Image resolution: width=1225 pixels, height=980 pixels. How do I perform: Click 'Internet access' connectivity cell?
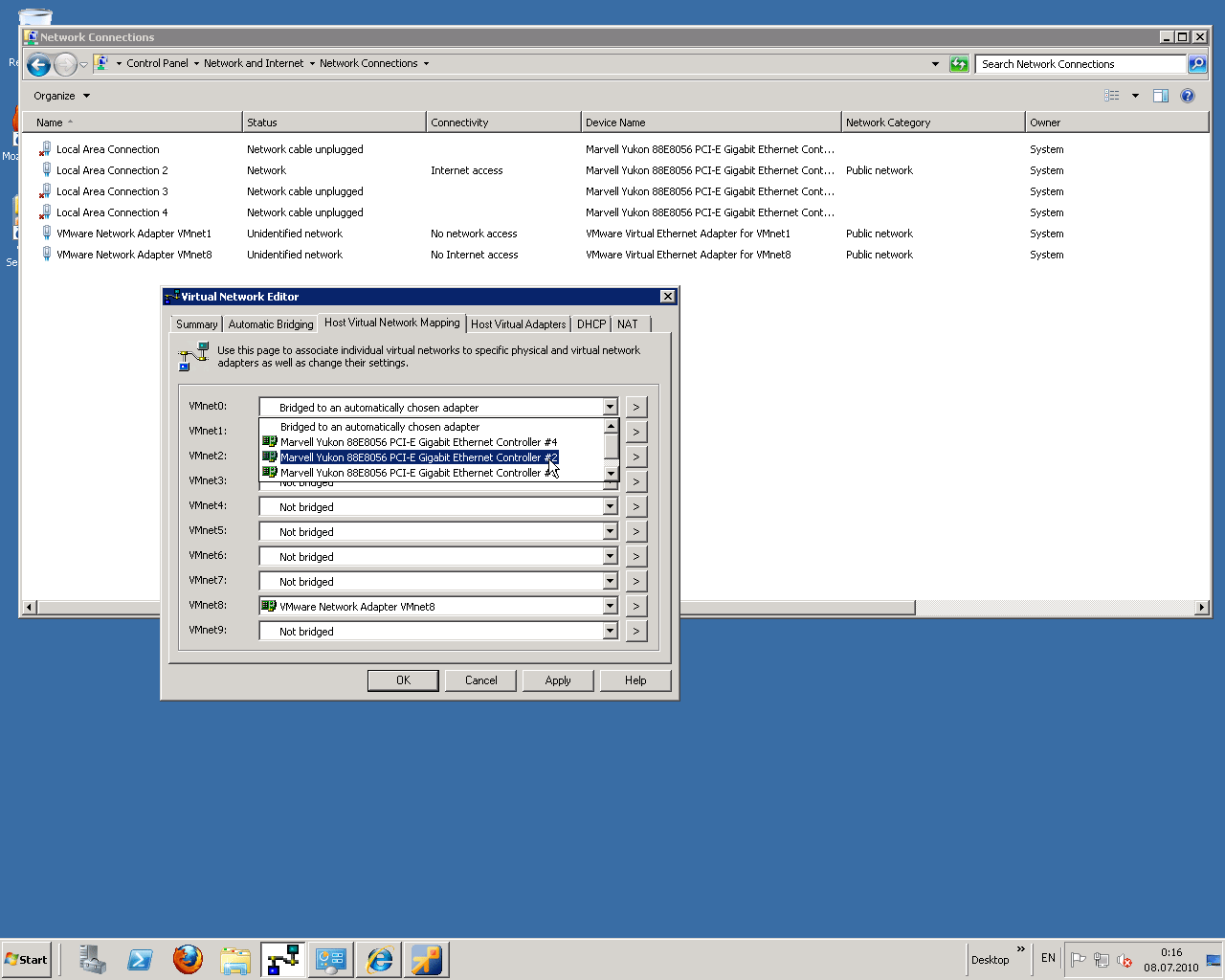pos(467,170)
